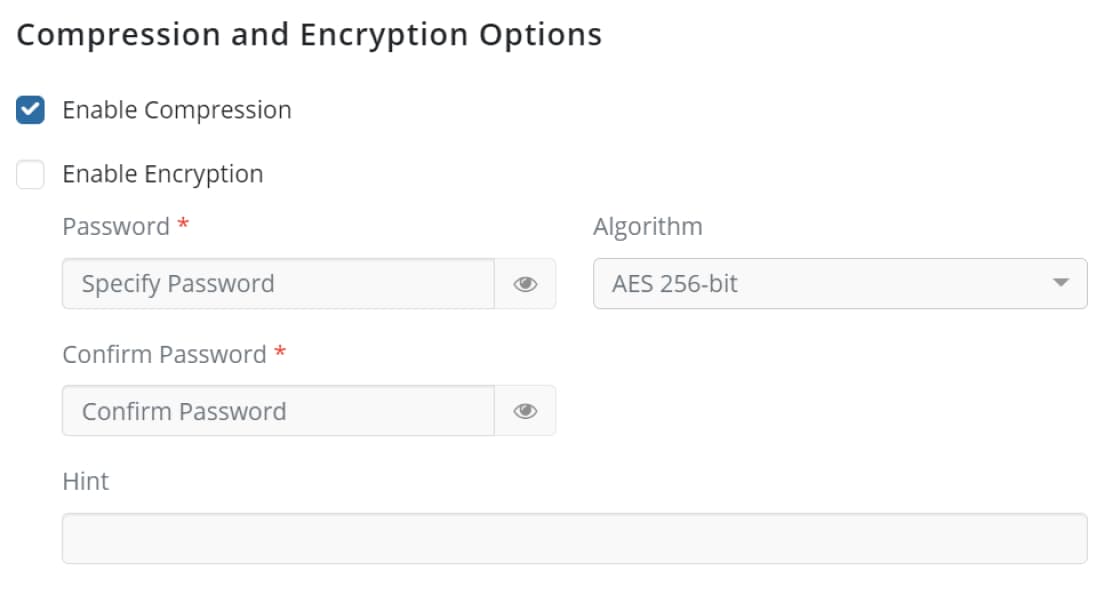Uncheck the Enable Compression checkbox
Screen dimensions: 1112x590
tap(31, 110)
